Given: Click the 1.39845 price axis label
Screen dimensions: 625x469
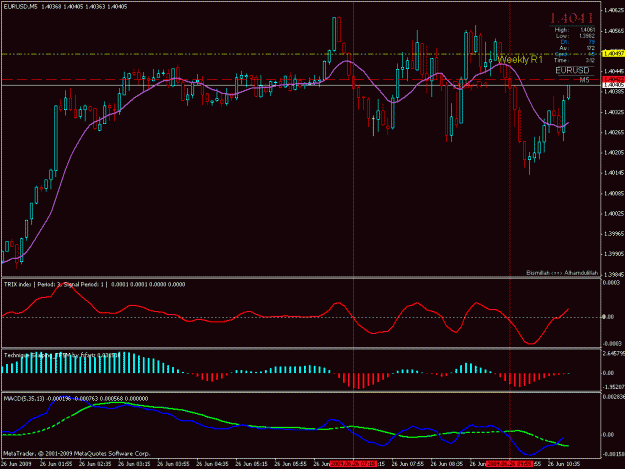Looking at the screenshot, I should 614,274.
